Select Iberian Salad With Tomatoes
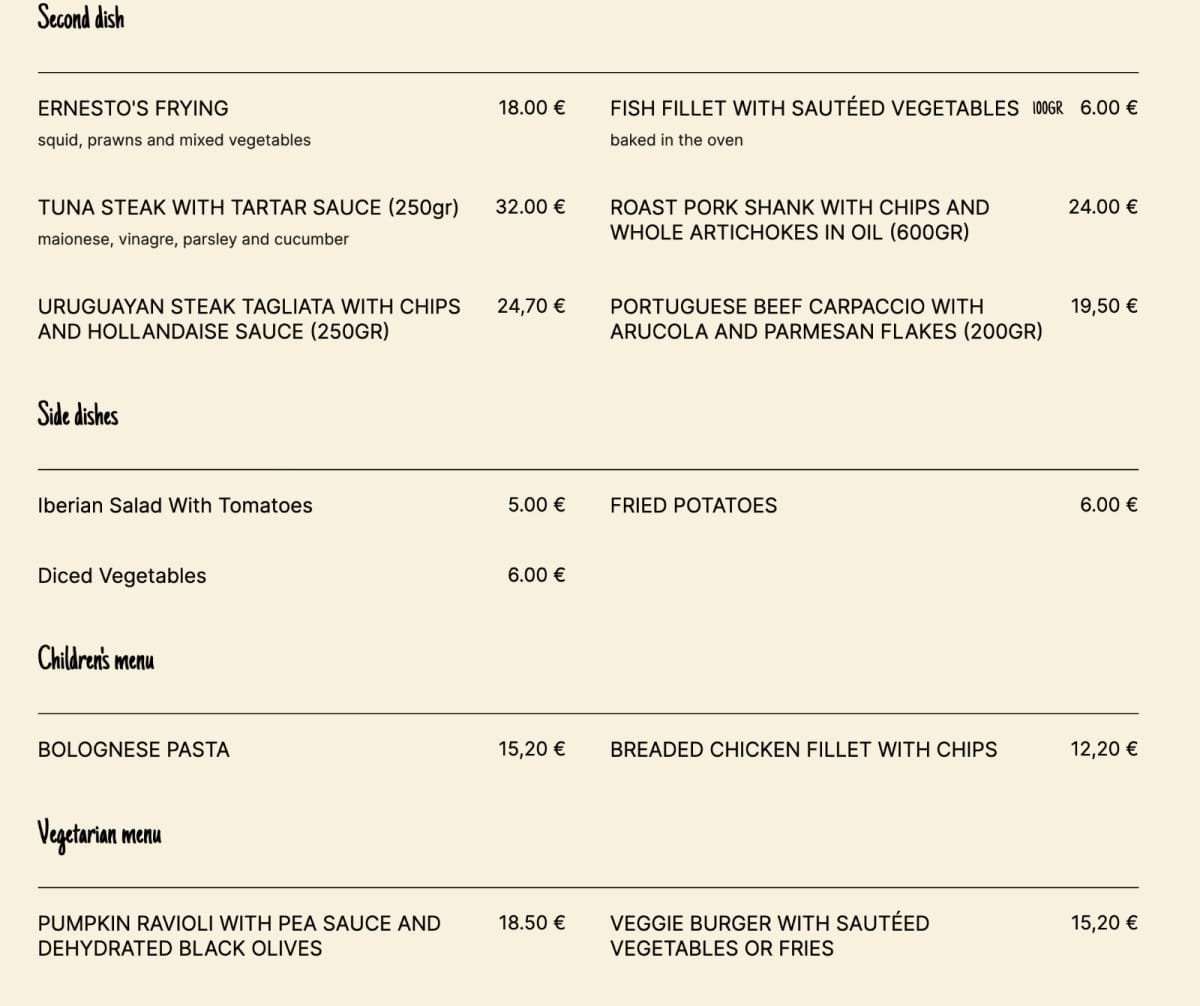This screenshot has height=1006, width=1200. point(175,506)
